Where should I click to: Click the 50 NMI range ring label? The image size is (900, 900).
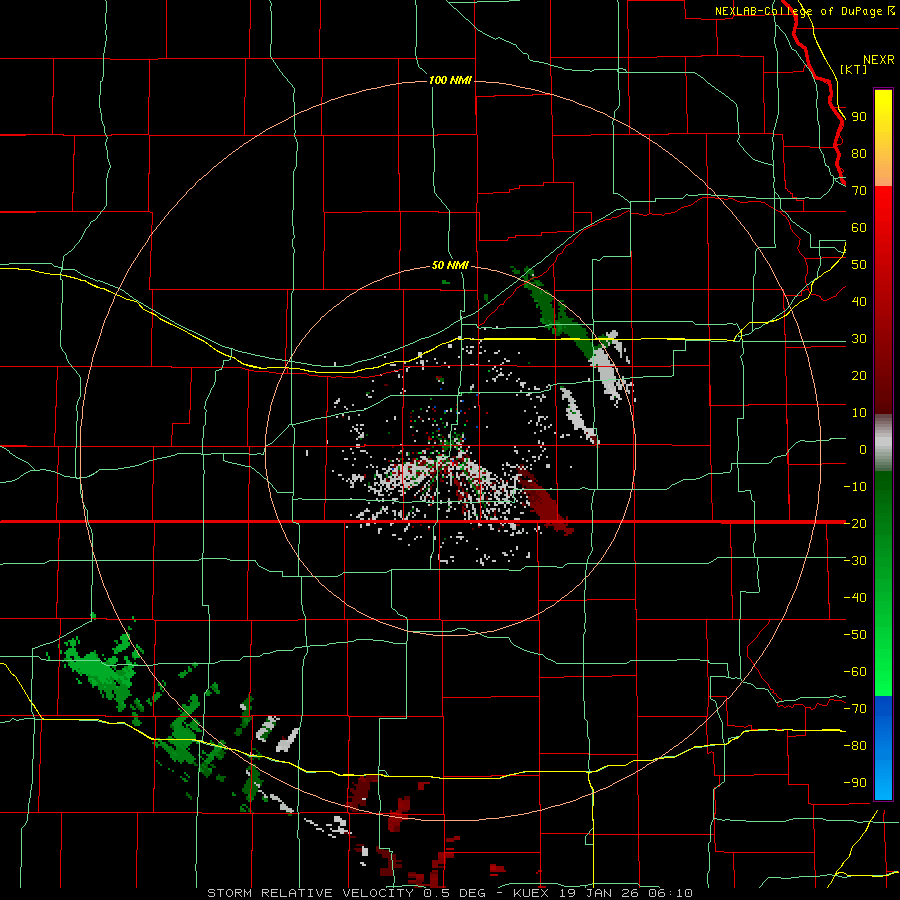click(450, 265)
